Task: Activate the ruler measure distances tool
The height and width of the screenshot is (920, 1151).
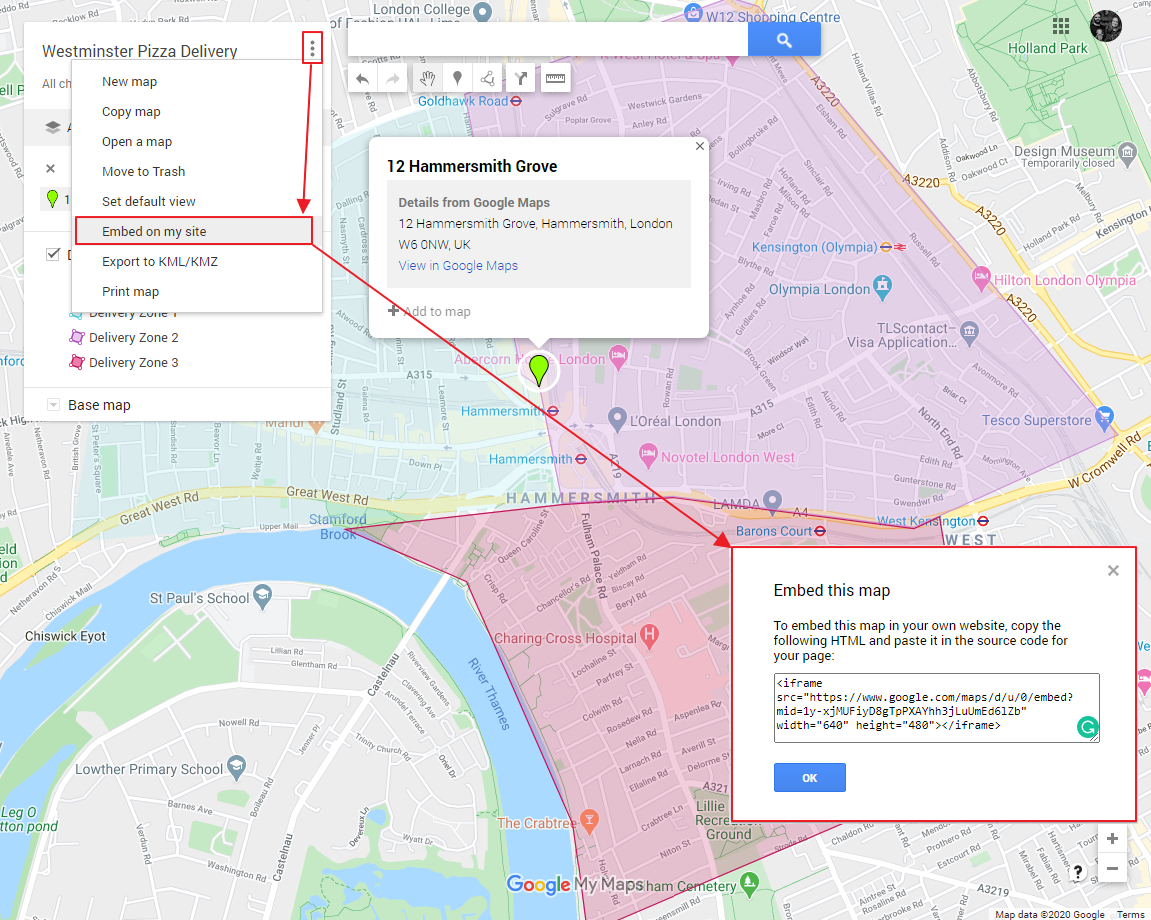Action: 555,78
